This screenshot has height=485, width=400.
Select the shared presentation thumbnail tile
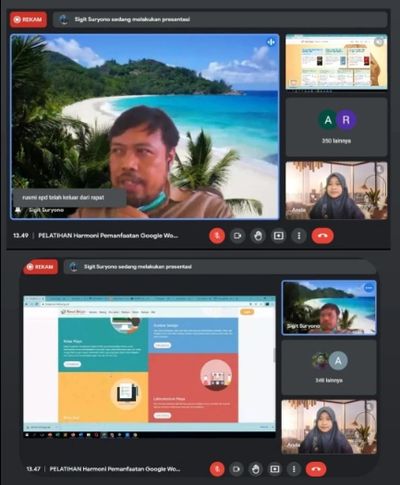[336, 62]
